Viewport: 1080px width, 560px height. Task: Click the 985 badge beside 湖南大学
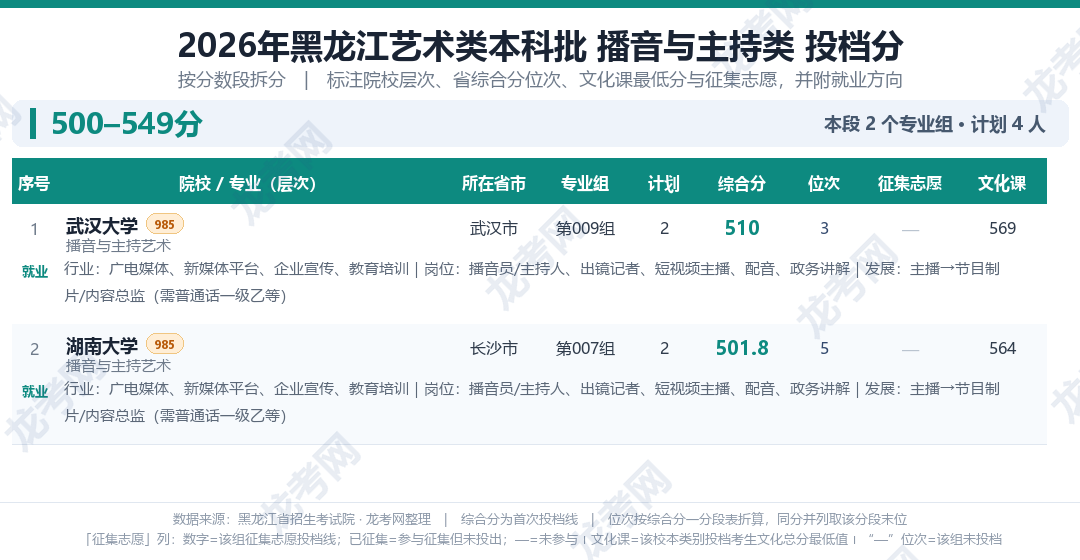pos(165,344)
